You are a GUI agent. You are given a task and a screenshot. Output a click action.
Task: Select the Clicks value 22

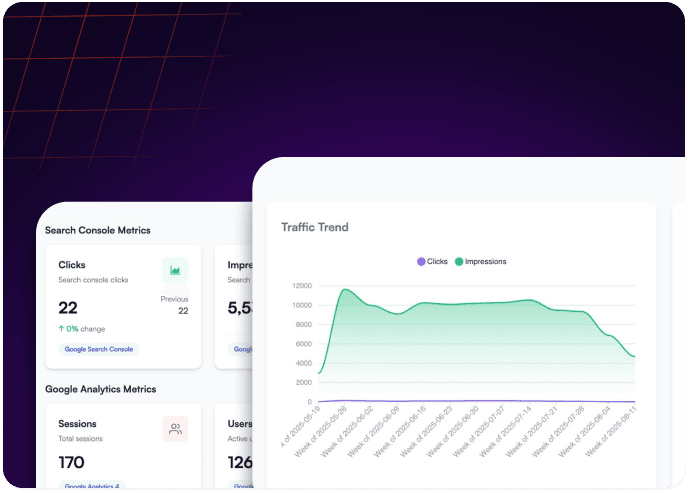pos(68,308)
